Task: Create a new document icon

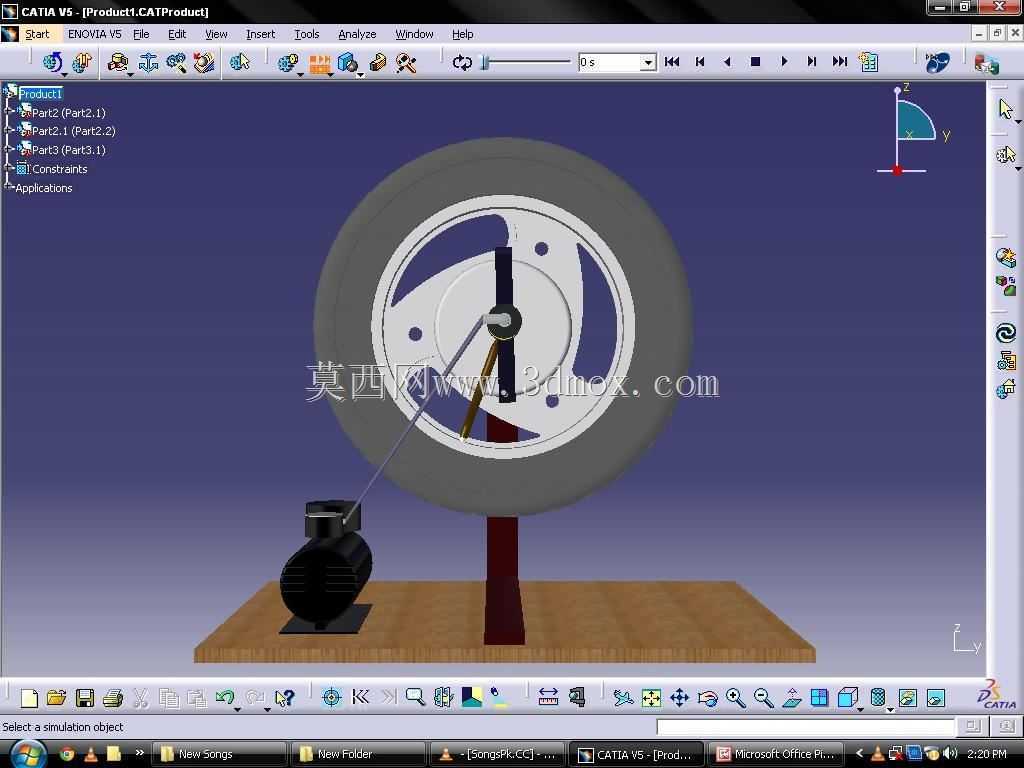Action: click(29, 698)
